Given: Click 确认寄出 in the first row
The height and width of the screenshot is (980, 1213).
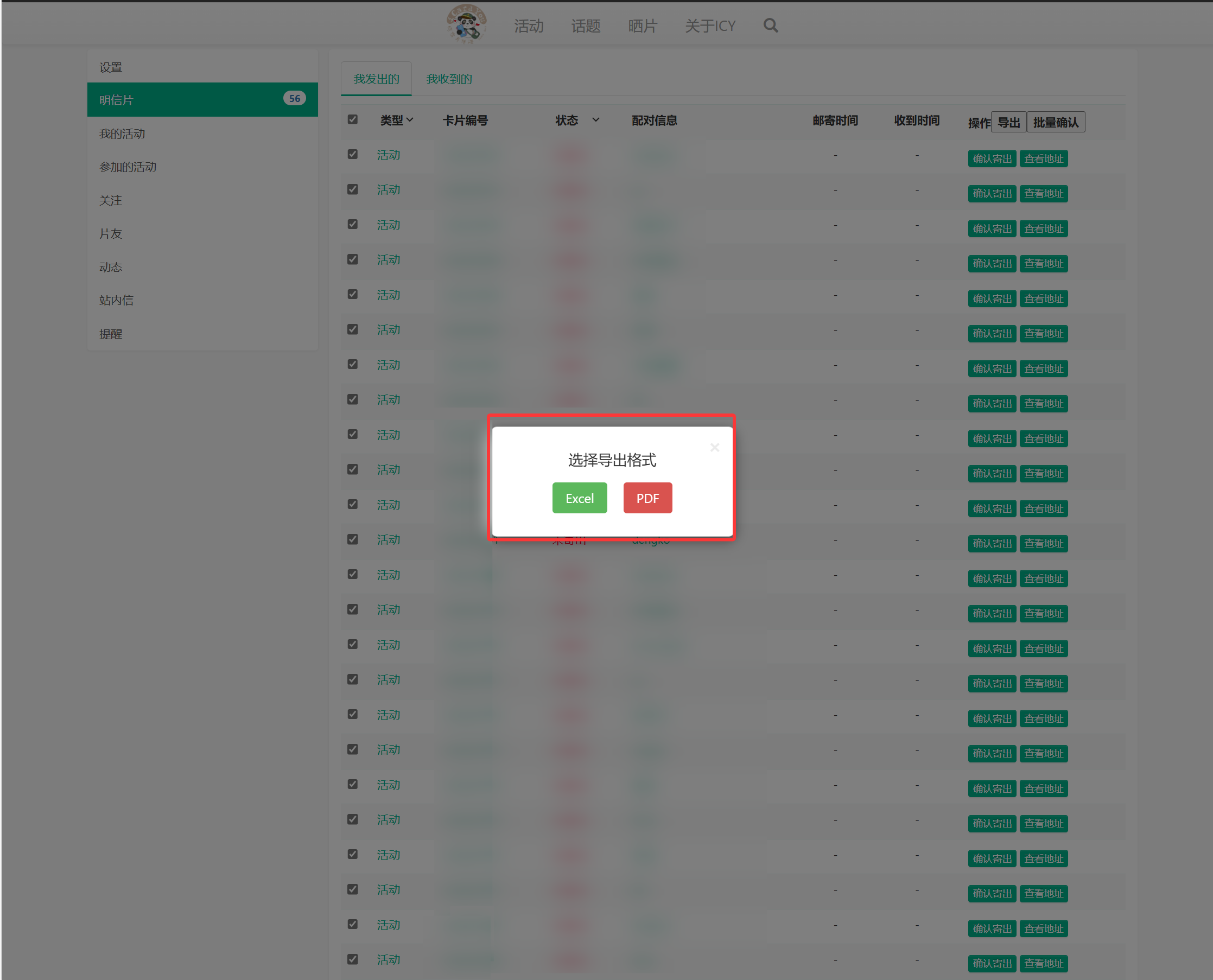Looking at the screenshot, I should pyautogui.click(x=992, y=158).
